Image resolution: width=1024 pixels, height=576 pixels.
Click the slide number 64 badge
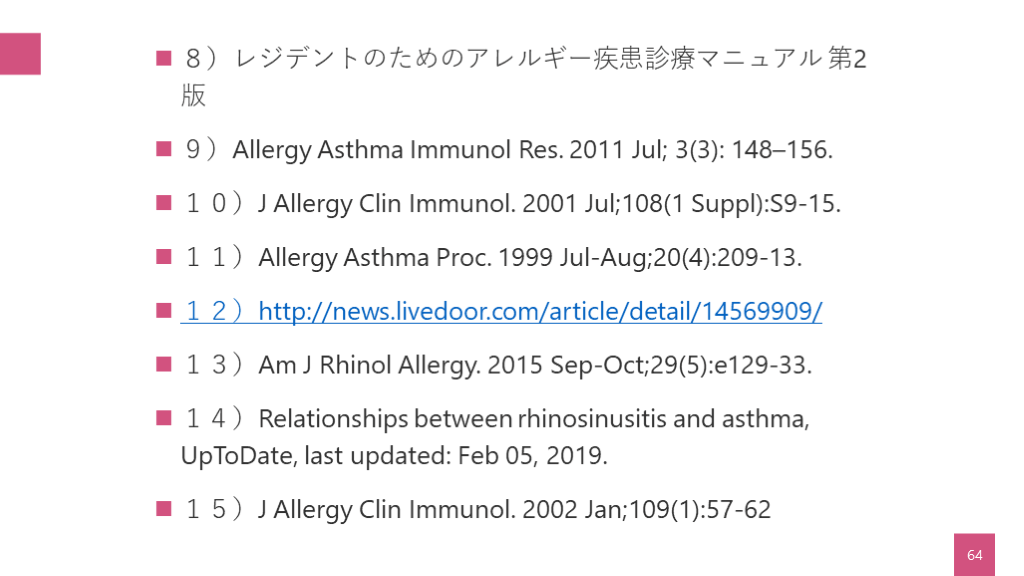point(974,555)
